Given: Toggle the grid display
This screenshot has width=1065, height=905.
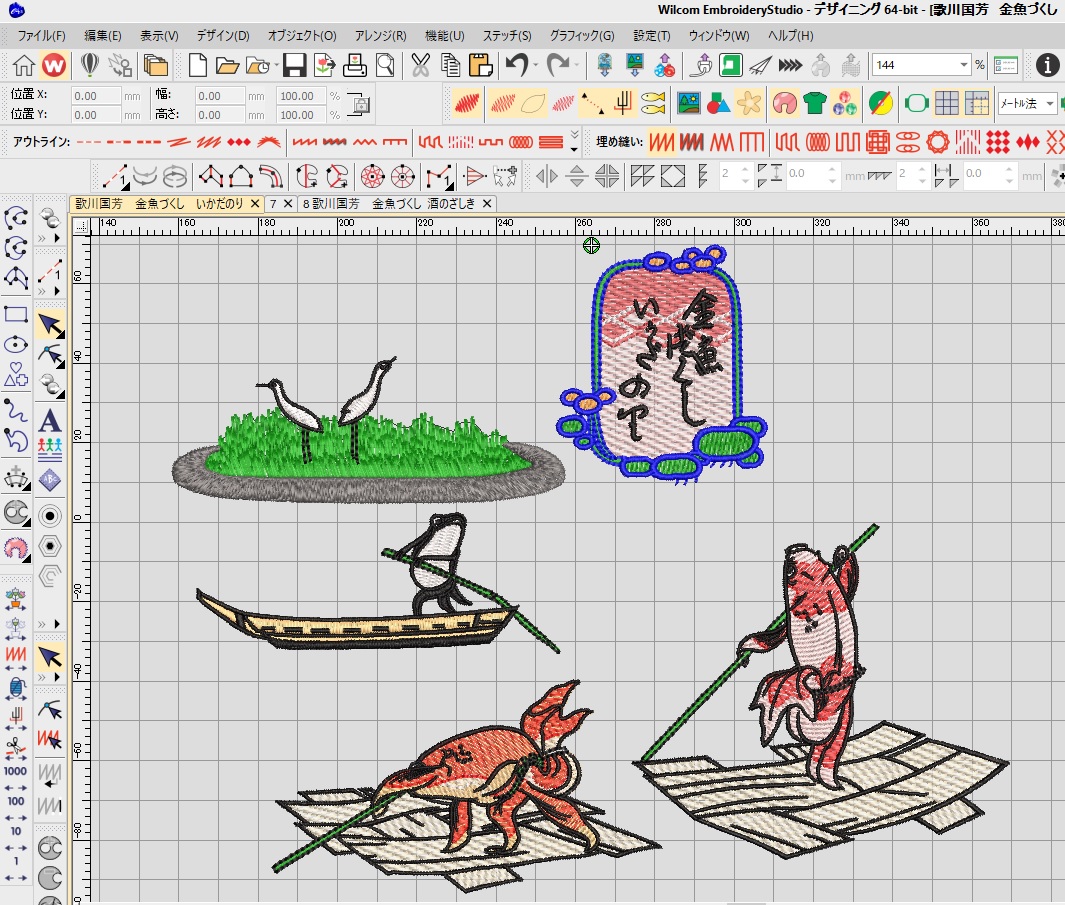Looking at the screenshot, I should coord(947,104).
